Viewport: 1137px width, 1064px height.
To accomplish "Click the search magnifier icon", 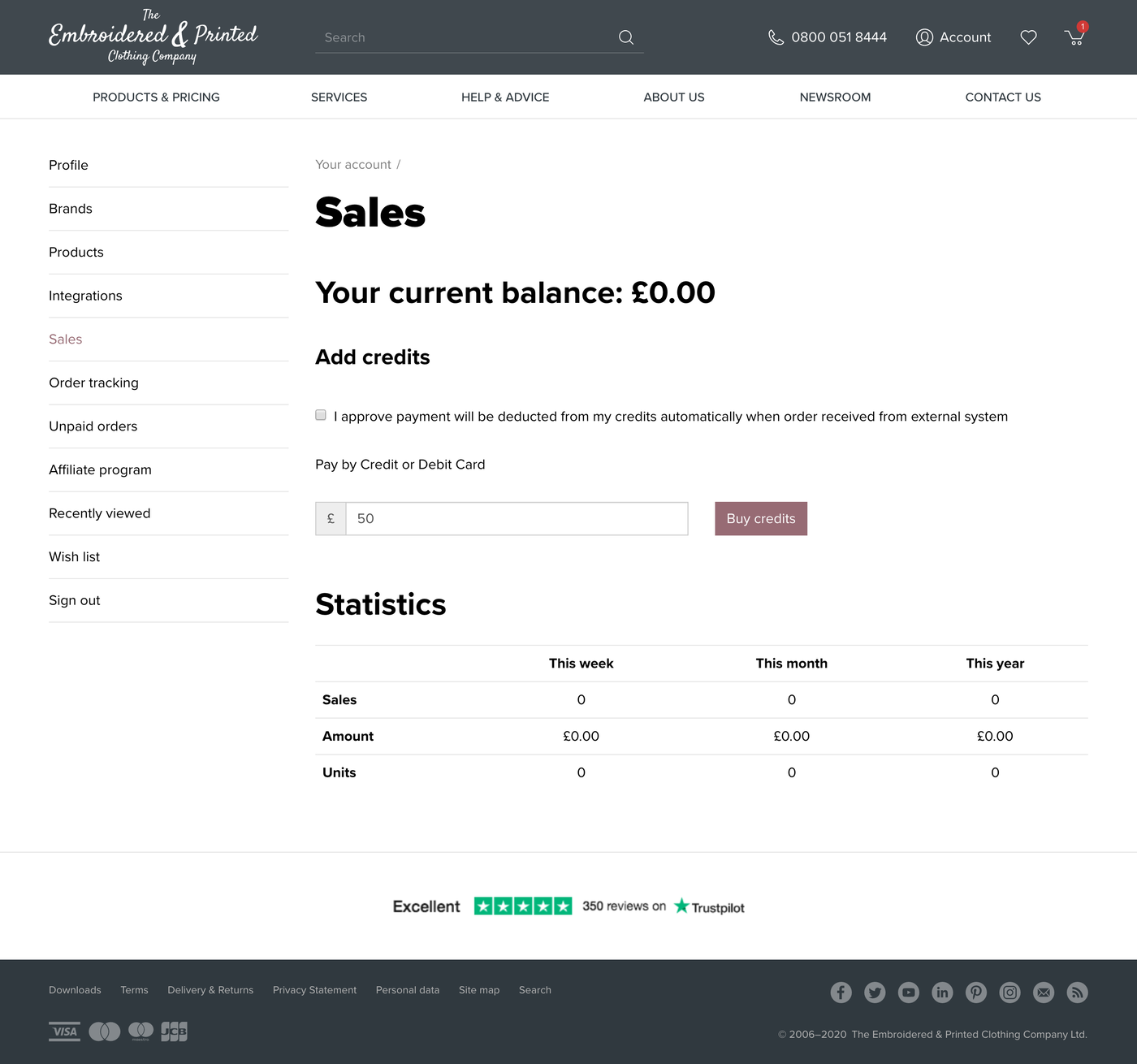I will [625, 37].
